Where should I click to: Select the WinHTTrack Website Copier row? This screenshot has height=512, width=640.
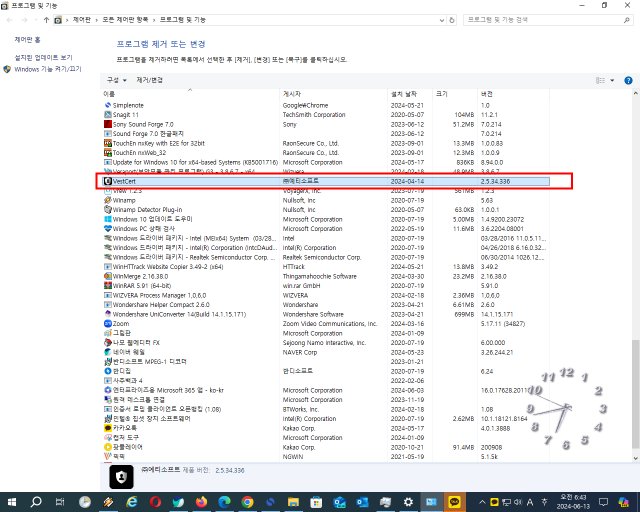point(324,267)
